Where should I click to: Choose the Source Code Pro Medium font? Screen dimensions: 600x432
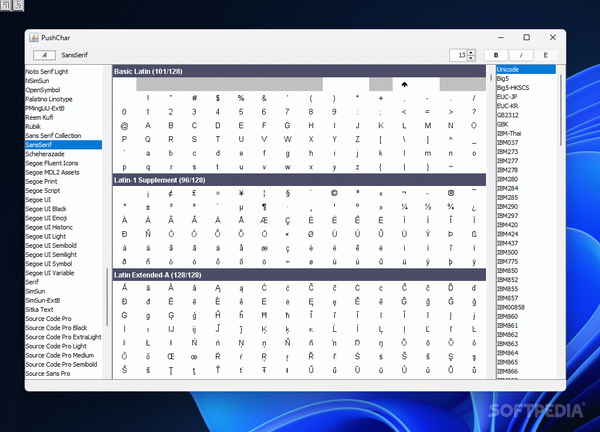59,355
